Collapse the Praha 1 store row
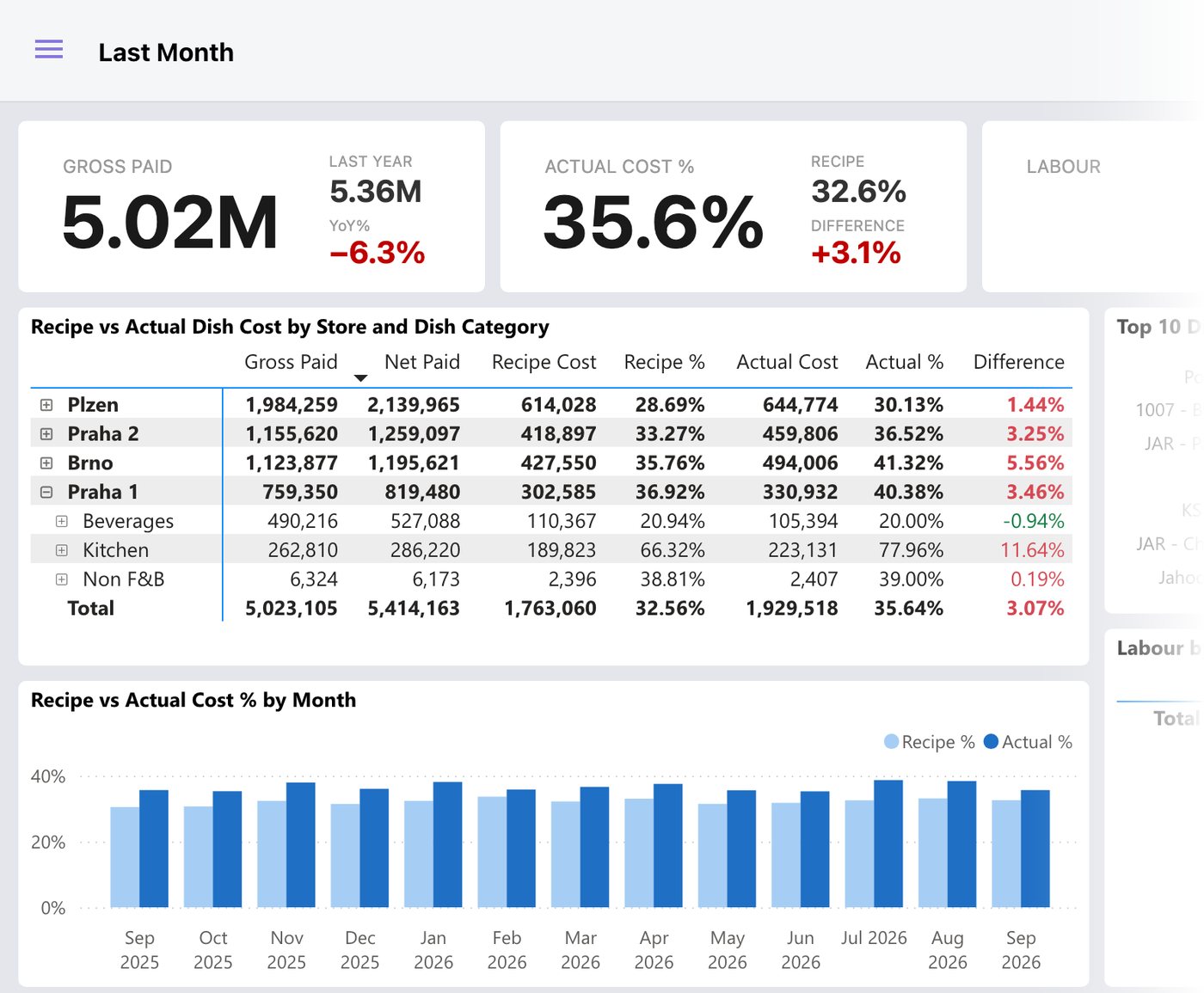 [x=46, y=493]
